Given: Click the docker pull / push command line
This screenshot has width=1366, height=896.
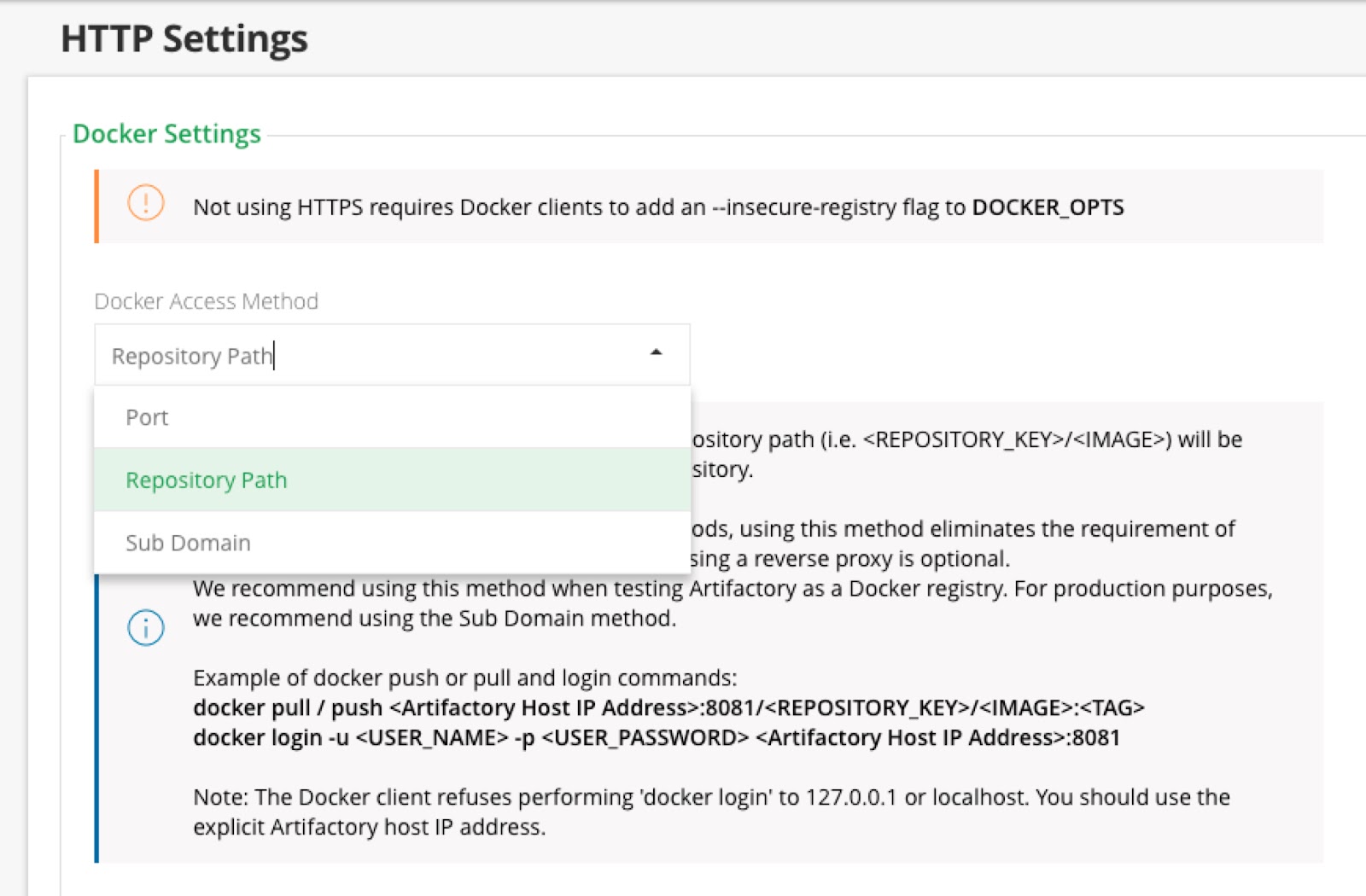Looking at the screenshot, I should [x=668, y=707].
